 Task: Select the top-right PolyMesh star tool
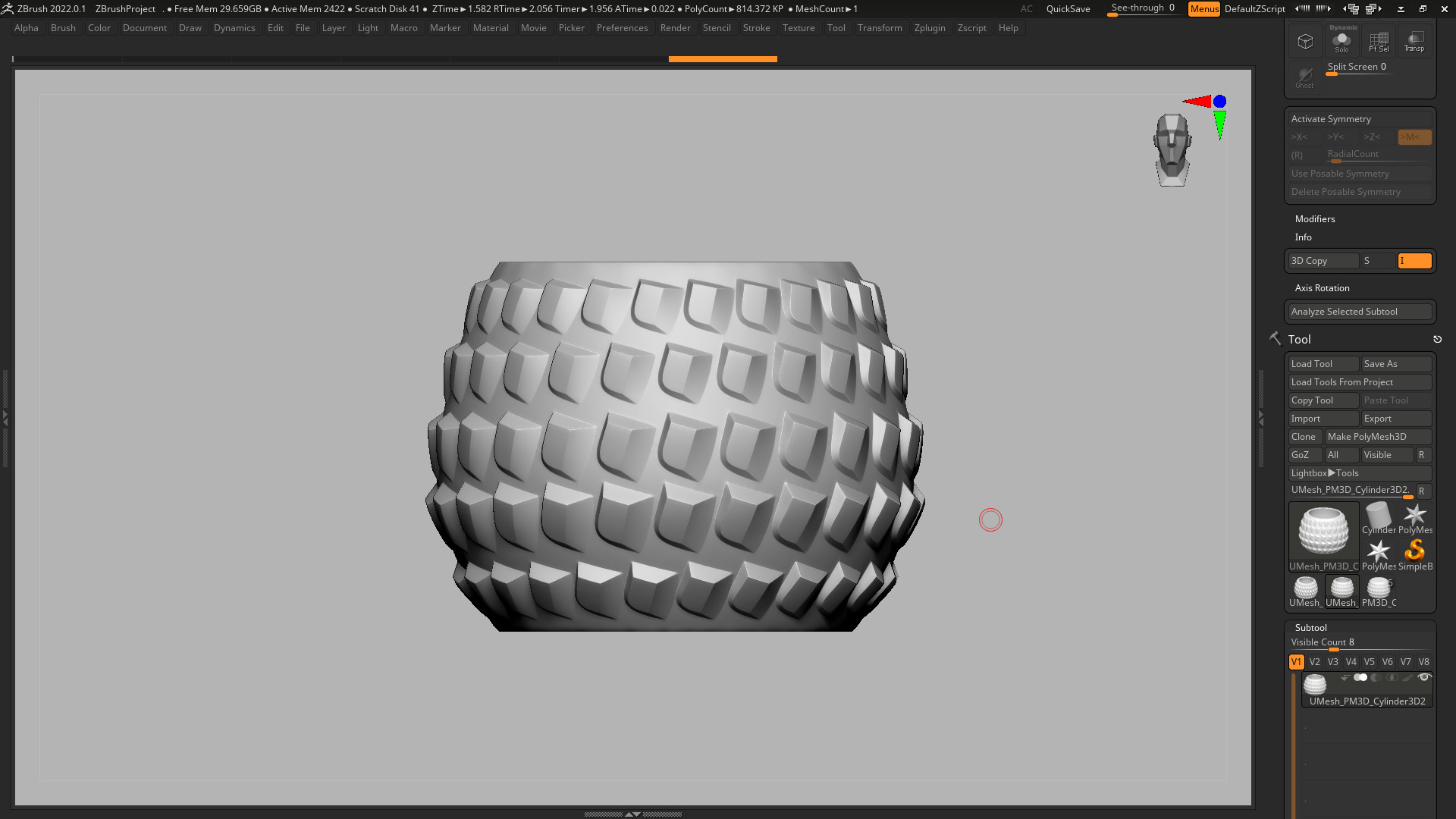pyautogui.click(x=1415, y=519)
